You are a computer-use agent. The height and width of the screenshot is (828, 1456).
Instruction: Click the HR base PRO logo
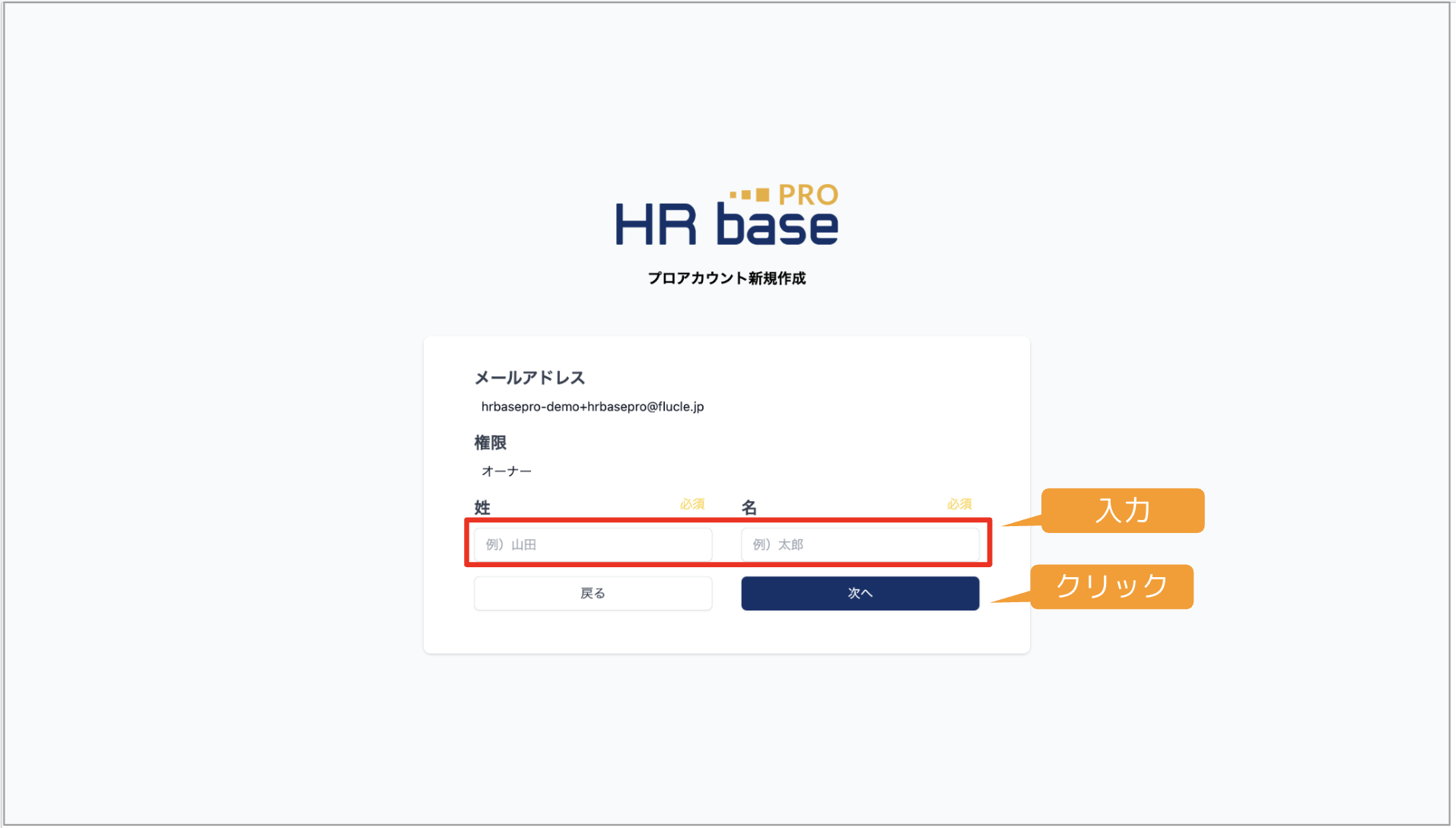coord(726,215)
